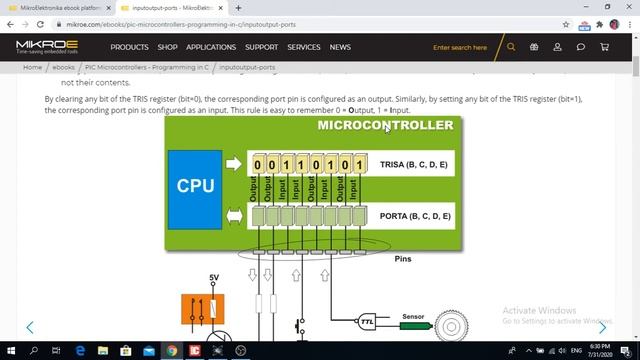Open SUPPORT menu
This screenshot has width=640, height=360.
click(262, 47)
